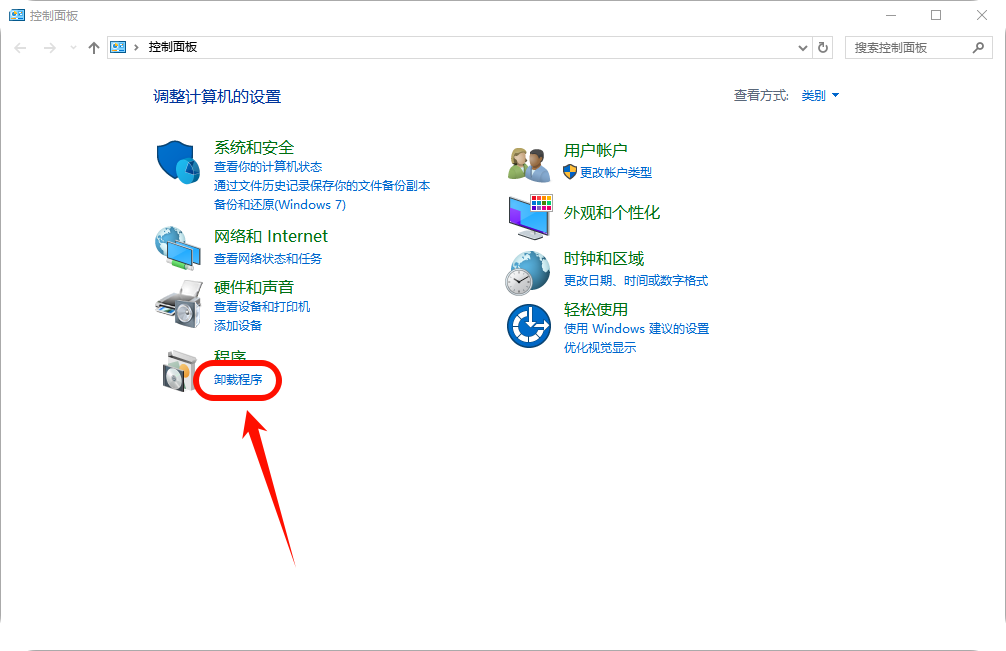Open 轻松使用 category
The image size is (1006, 651).
point(595,310)
